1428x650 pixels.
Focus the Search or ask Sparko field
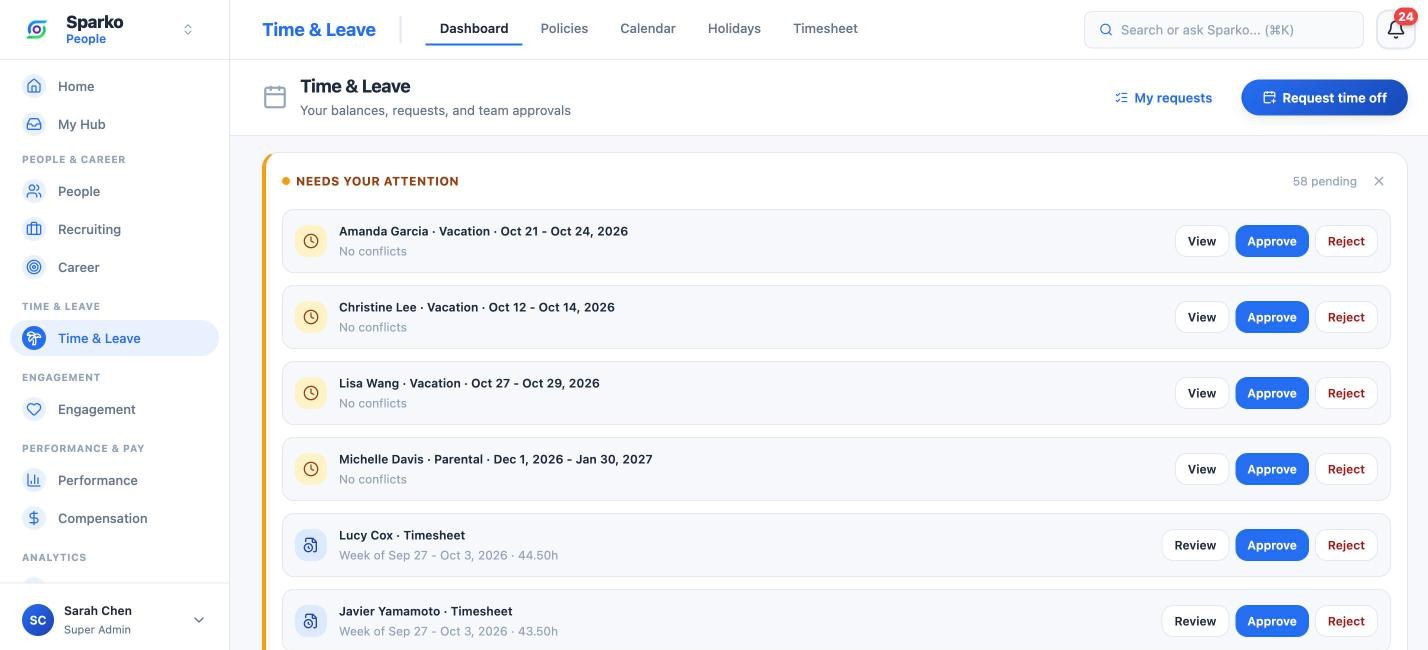[1223, 30]
